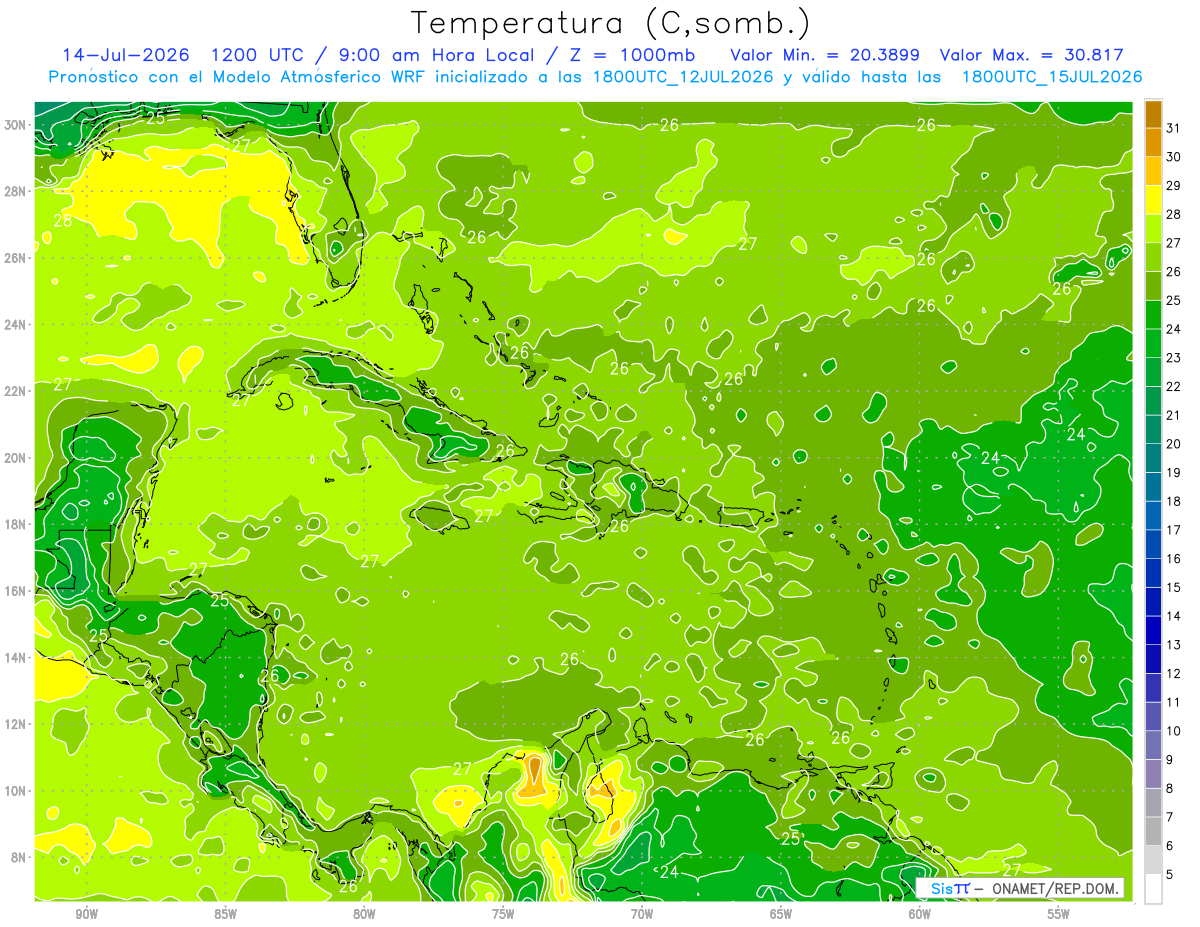1200x927 pixels.
Task: Click the color scale label '20'
Action: point(1174,444)
